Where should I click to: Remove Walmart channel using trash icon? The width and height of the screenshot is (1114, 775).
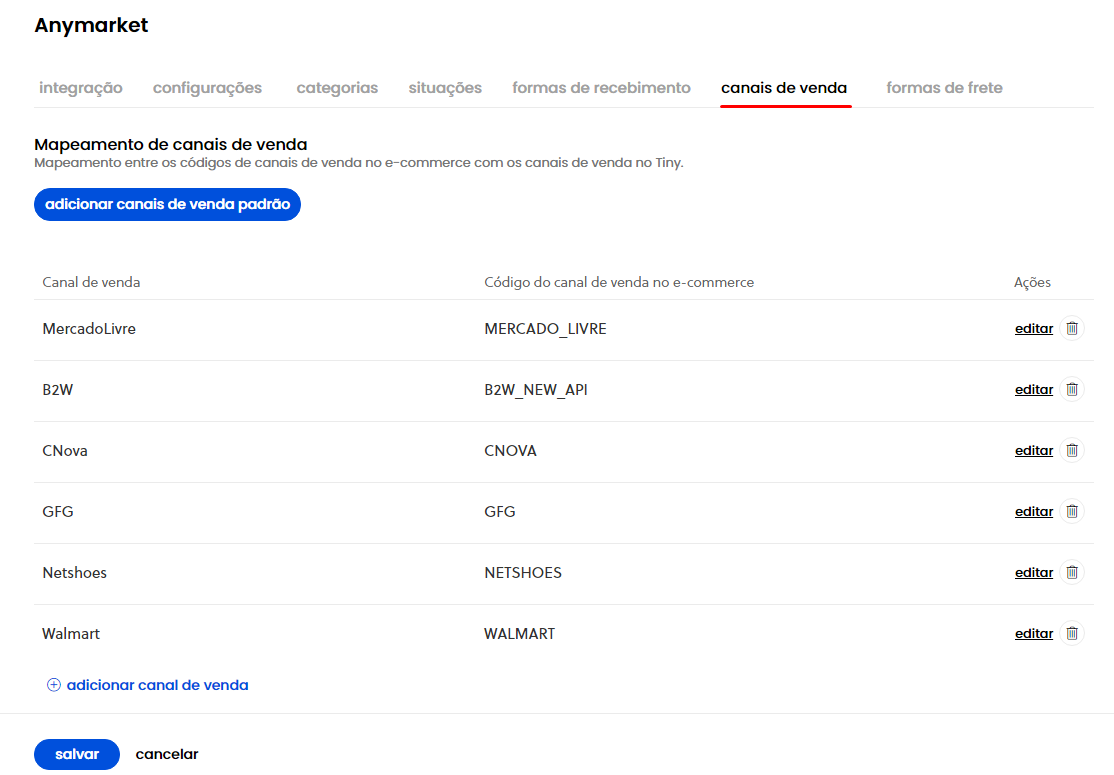point(1072,634)
